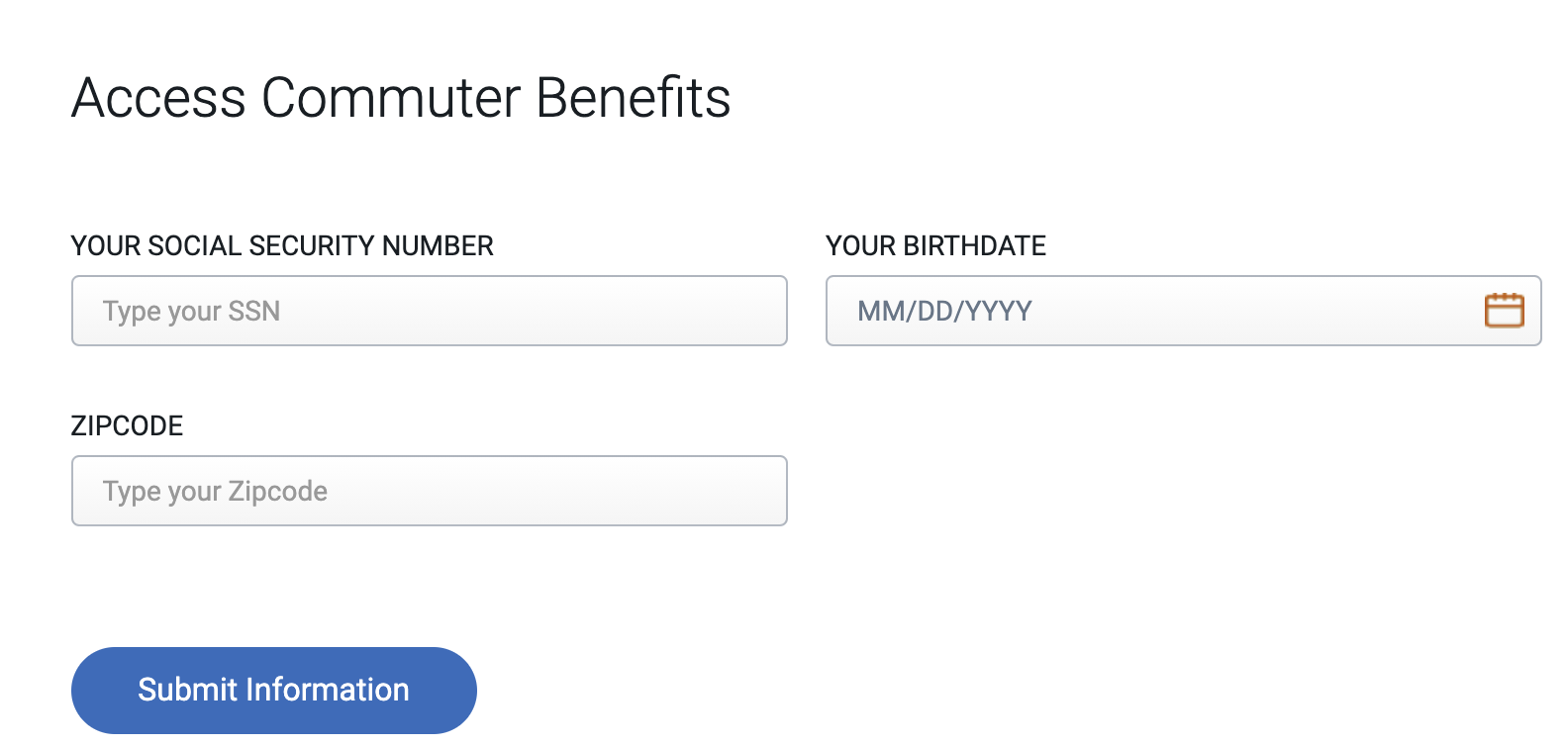1568x746 pixels.
Task: Select the Submit Information control
Action: point(273,690)
